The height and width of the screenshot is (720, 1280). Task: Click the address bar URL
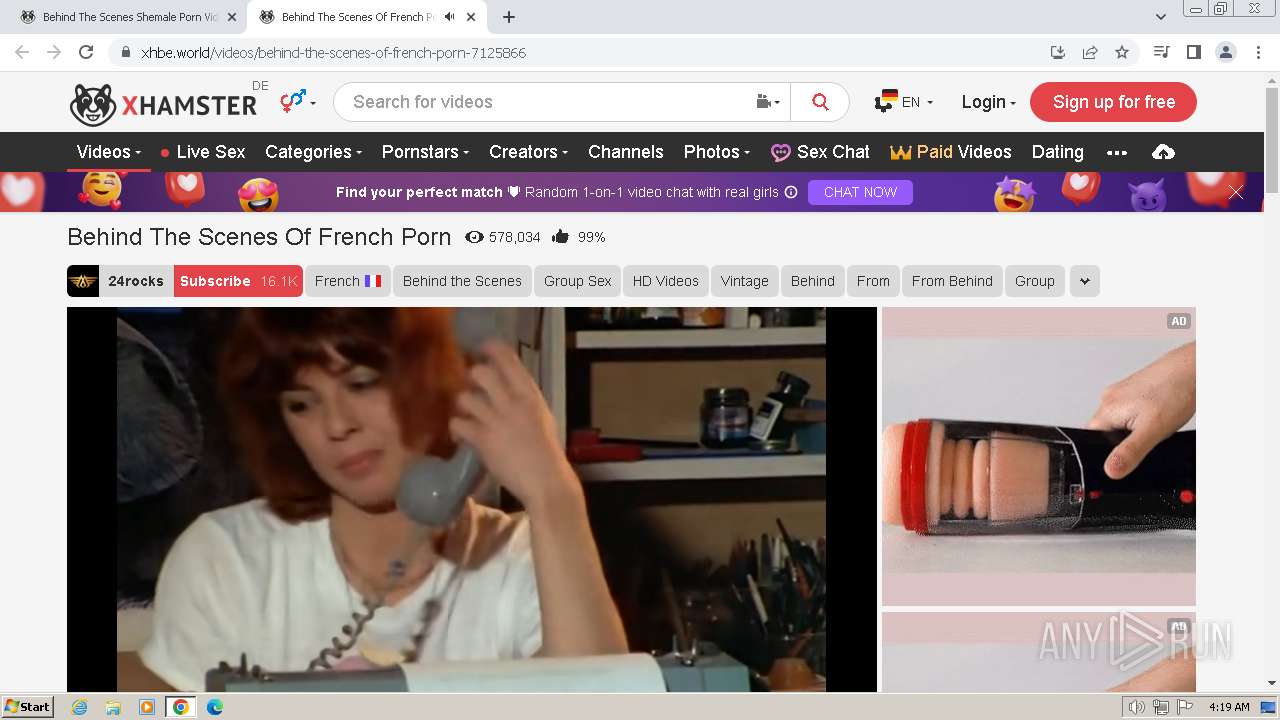333,53
